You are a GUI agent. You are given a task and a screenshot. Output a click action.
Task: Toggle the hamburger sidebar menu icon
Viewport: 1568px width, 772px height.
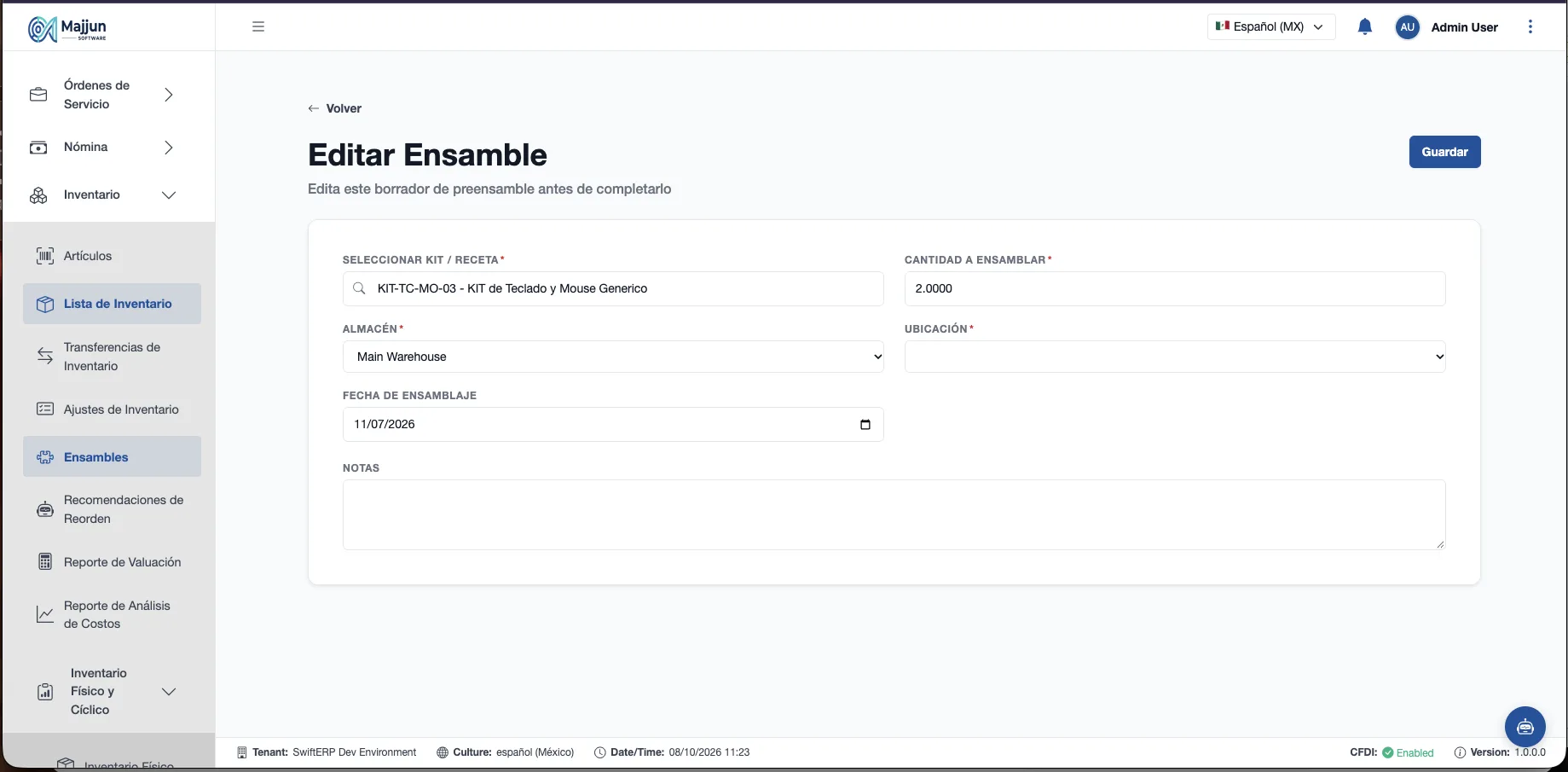[x=258, y=26]
